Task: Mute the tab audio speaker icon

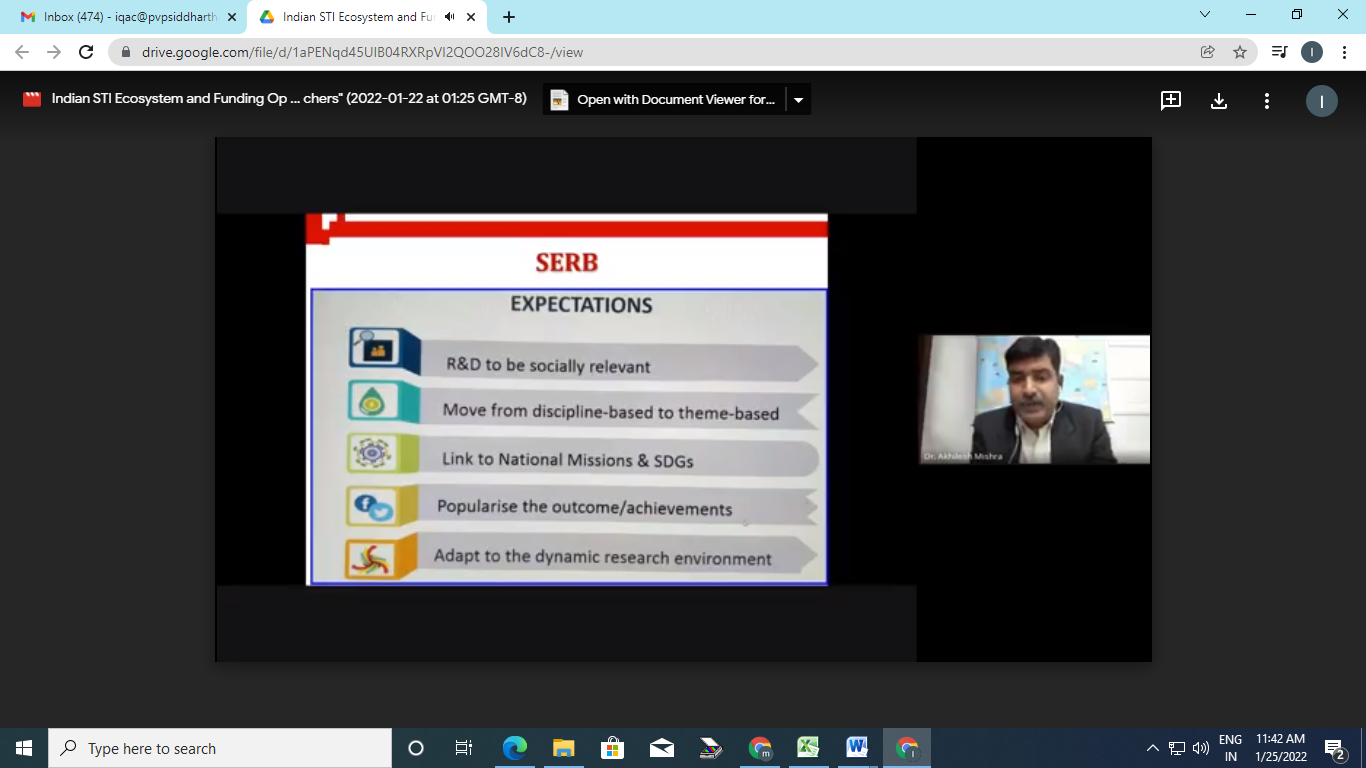Action: click(449, 17)
